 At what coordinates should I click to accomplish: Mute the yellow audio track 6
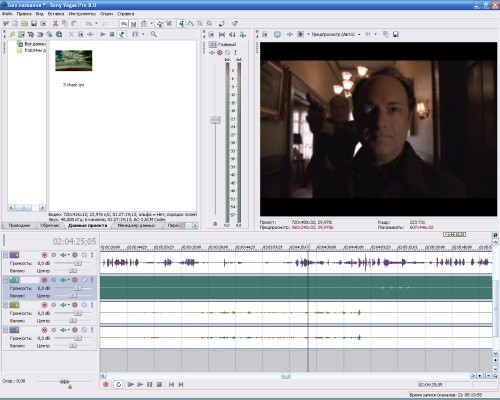(x=84, y=305)
